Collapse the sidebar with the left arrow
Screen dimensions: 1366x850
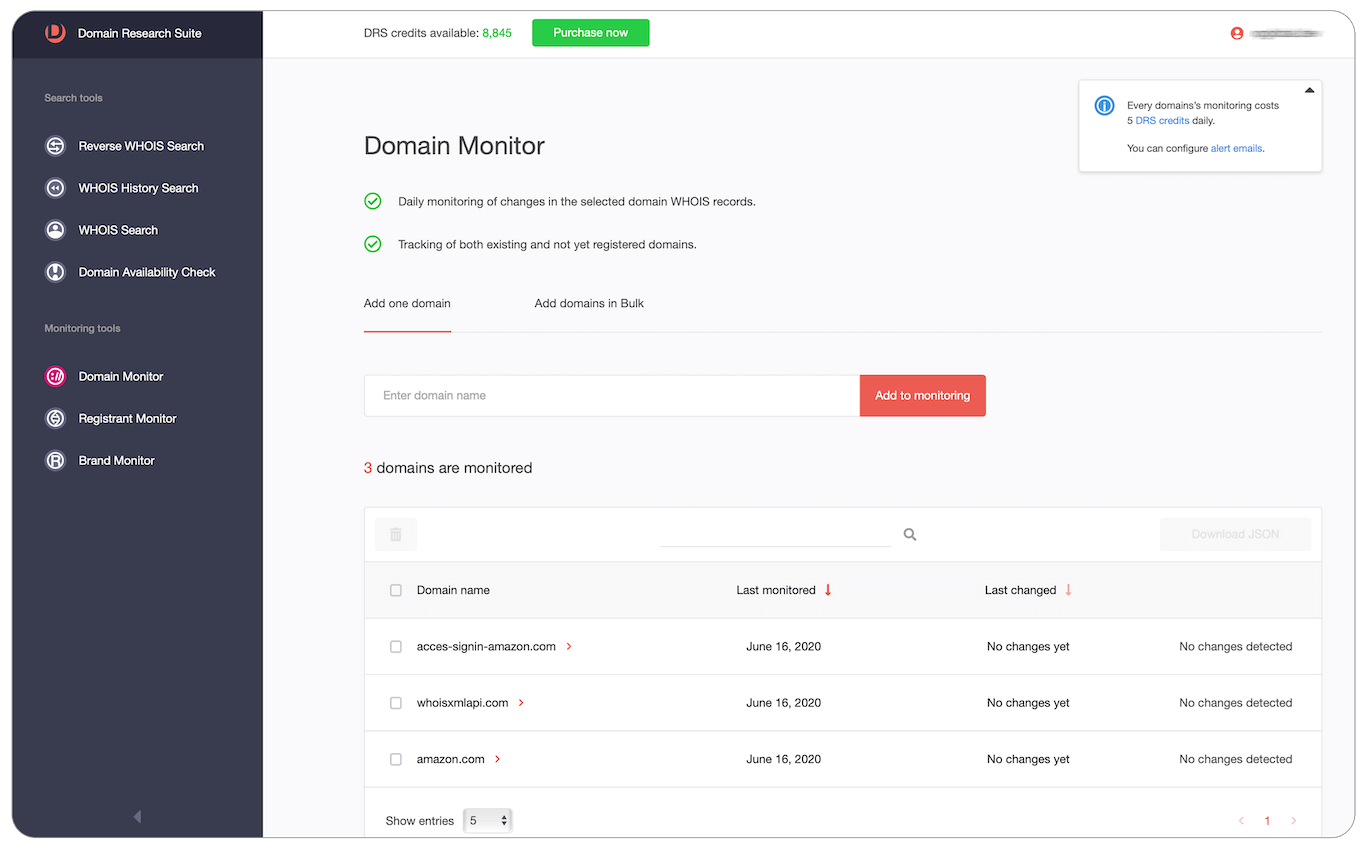137,817
